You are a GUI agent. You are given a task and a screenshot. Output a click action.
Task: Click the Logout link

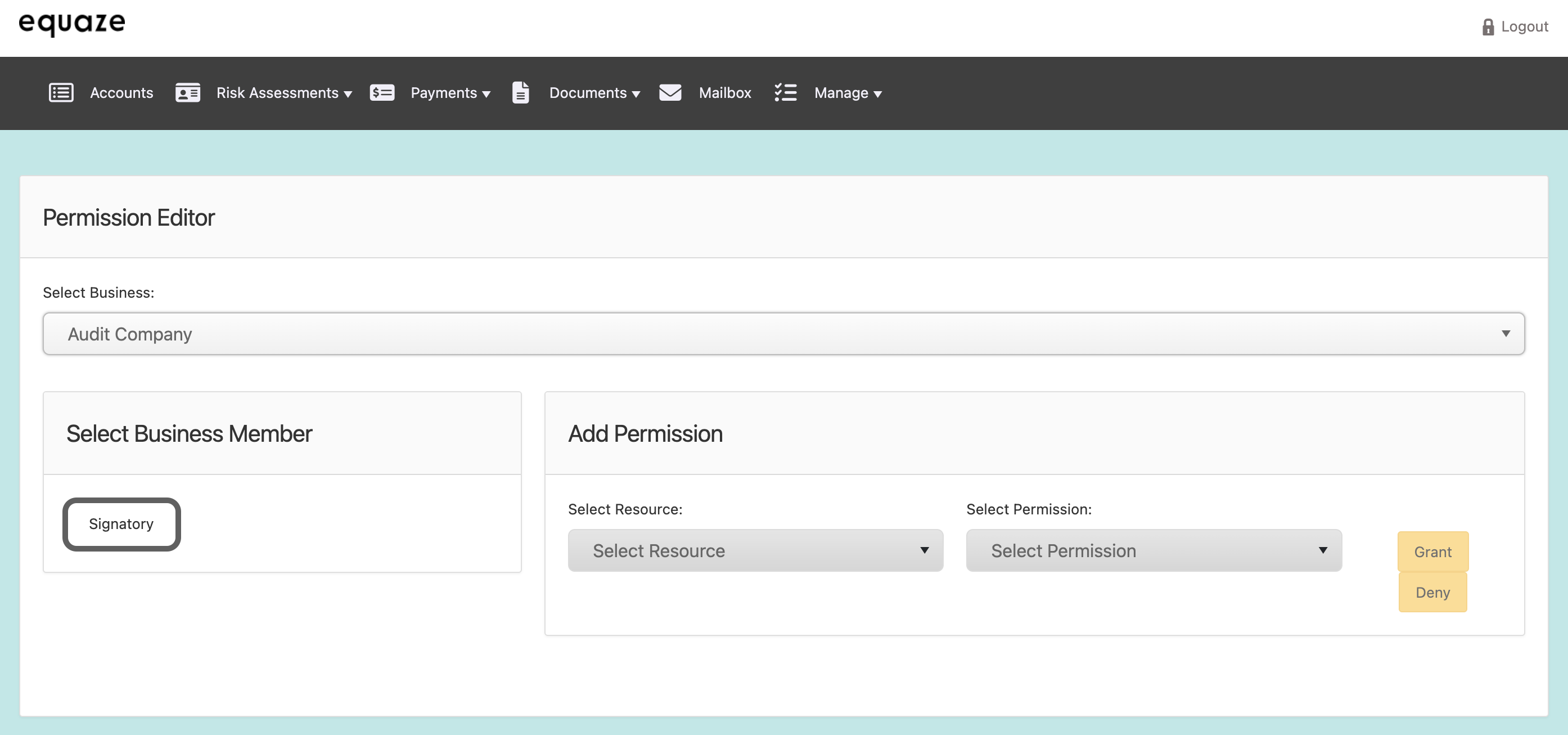tap(1524, 27)
